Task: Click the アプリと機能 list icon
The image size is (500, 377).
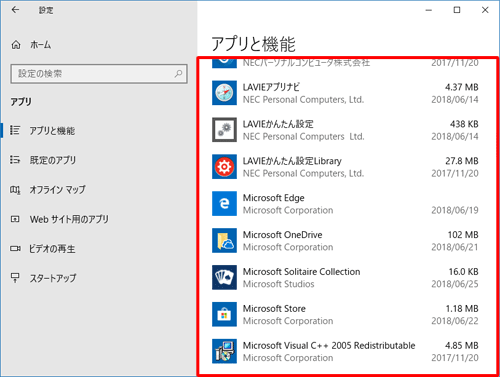Action: [x=15, y=130]
